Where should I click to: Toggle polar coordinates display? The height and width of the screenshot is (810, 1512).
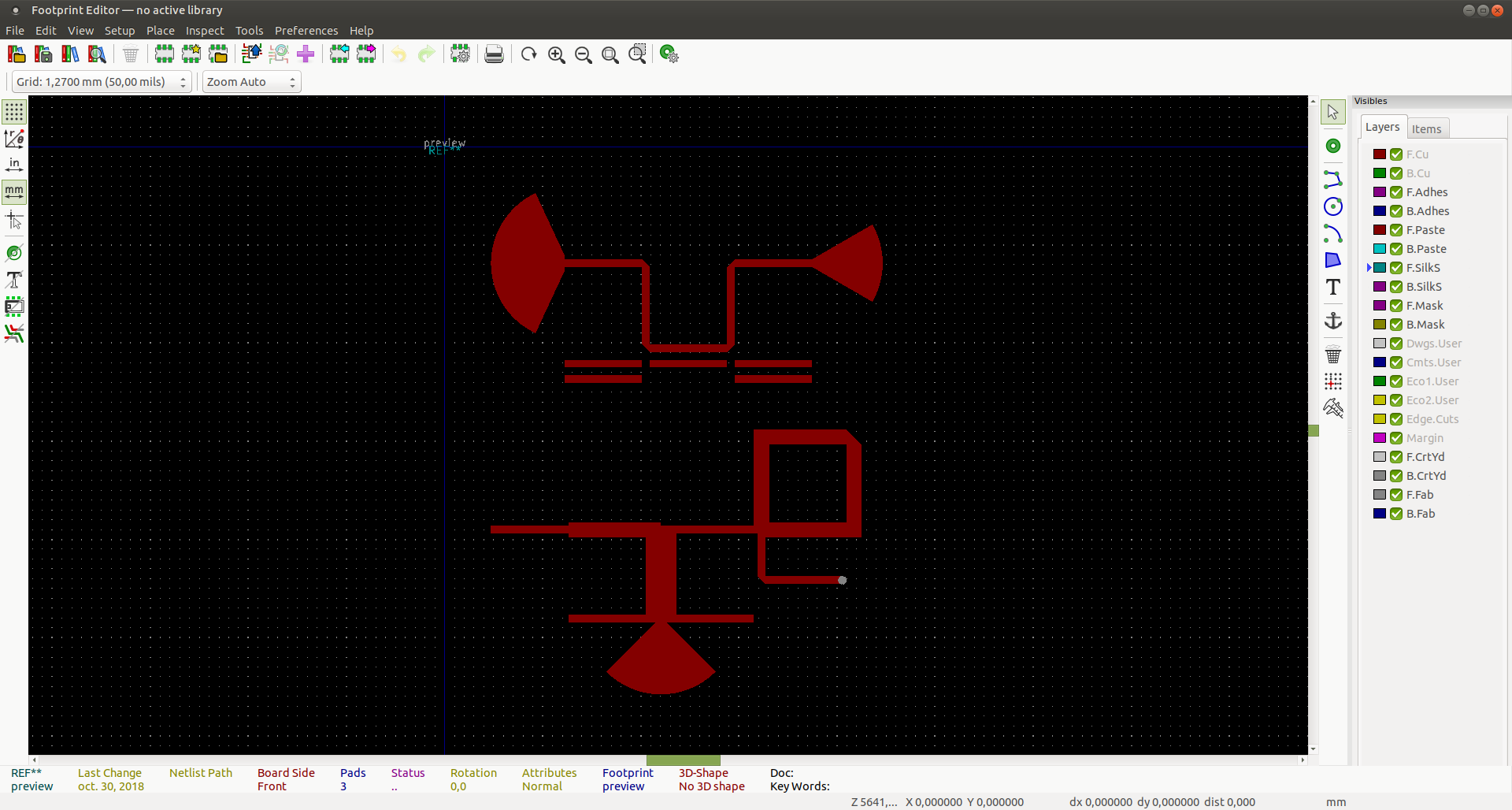click(14, 139)
